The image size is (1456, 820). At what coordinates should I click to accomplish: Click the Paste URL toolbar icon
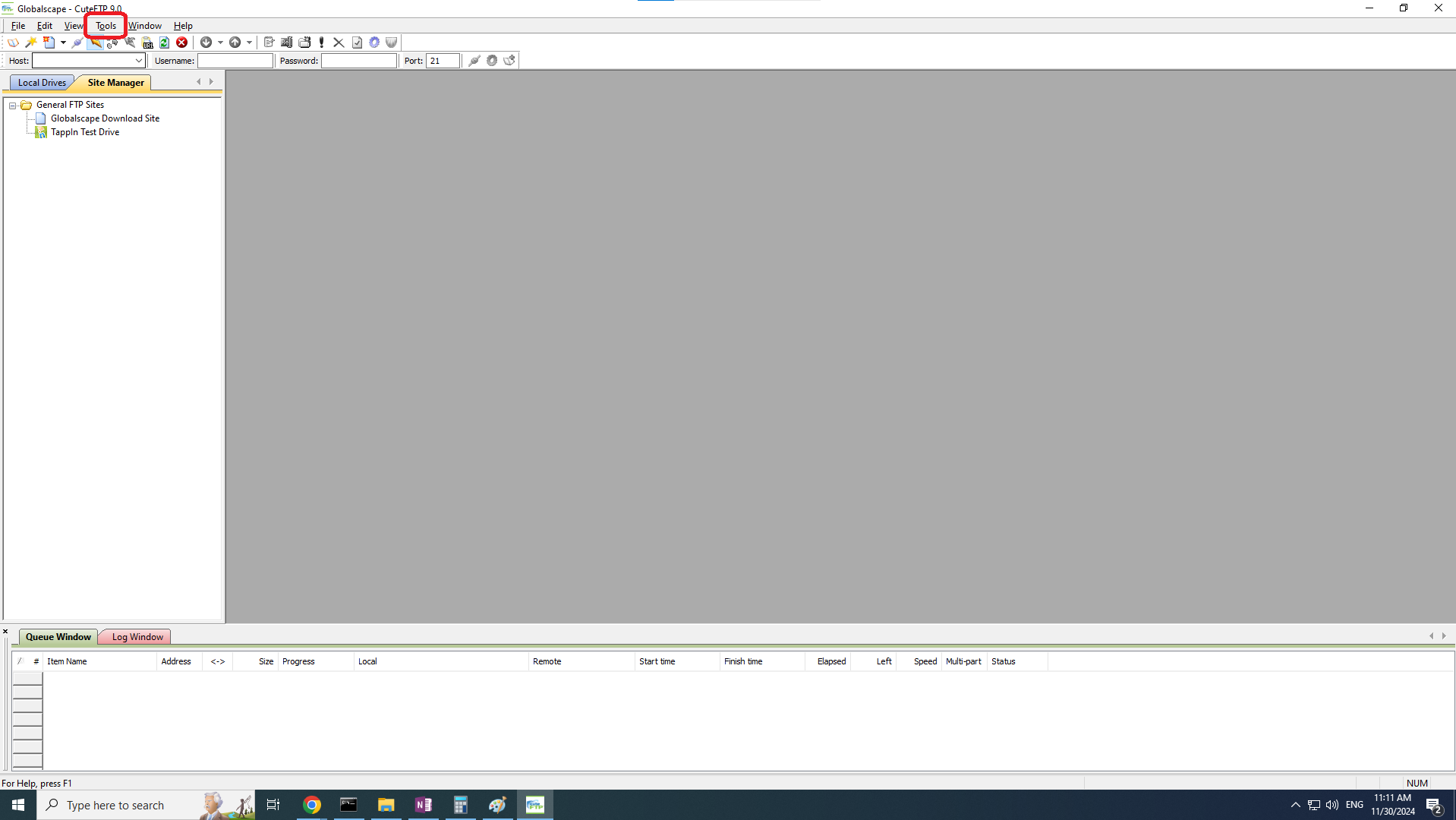pyautogui.click(x=148, y=43)
